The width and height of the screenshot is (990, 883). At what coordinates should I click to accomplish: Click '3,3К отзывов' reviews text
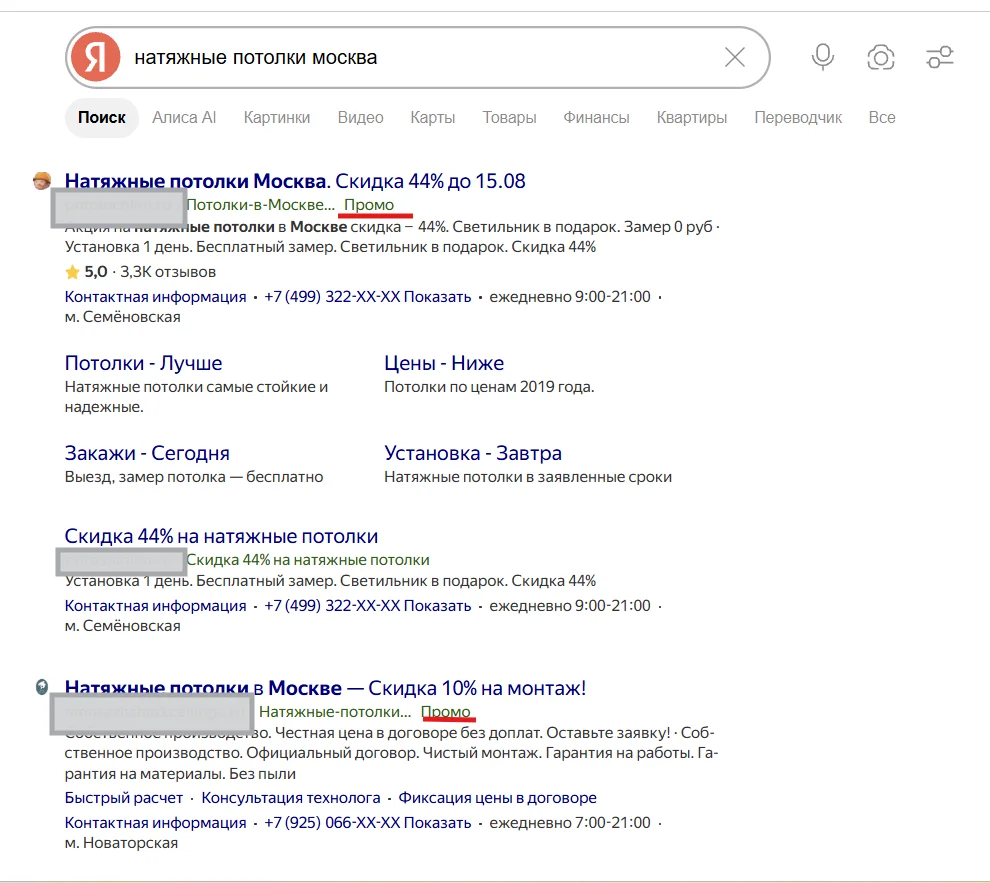pyautogui.click(x=168, y=272)
